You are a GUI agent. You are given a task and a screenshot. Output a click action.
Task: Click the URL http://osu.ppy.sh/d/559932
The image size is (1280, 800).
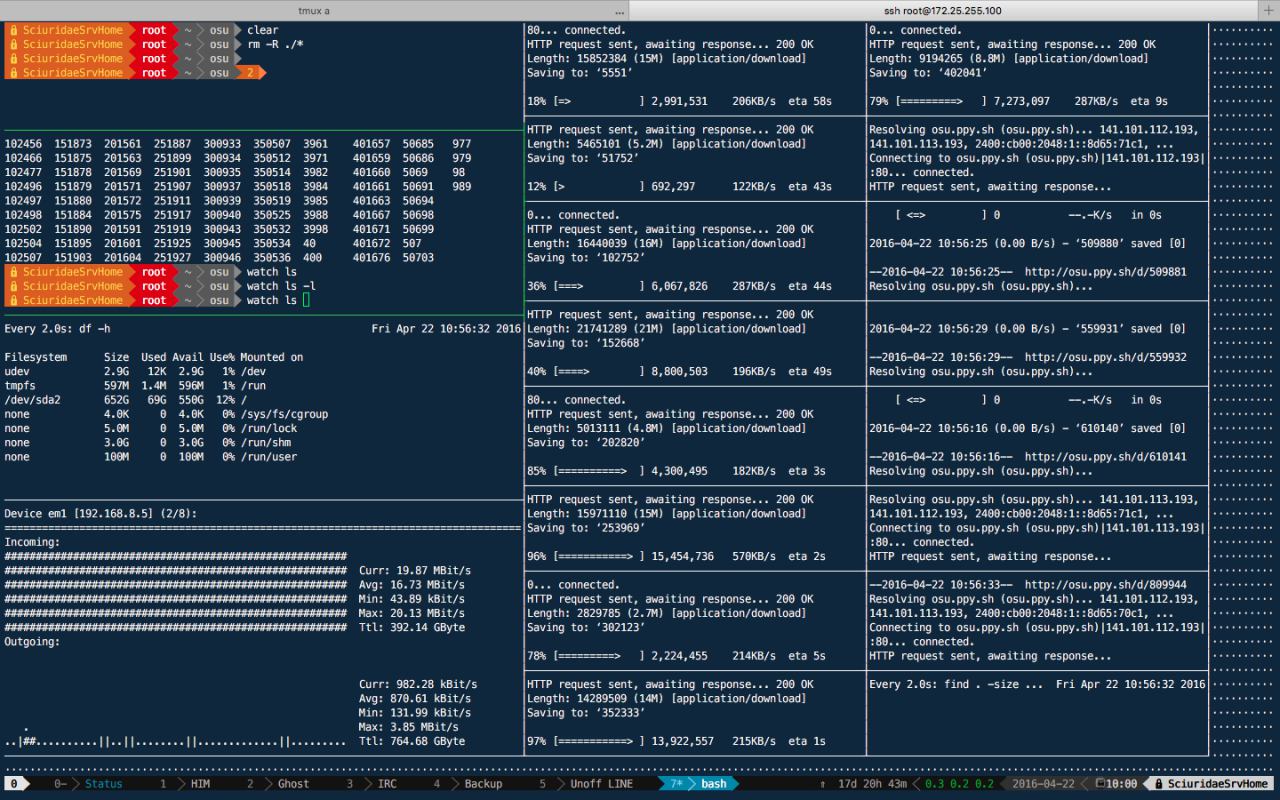coord(1105,357)
